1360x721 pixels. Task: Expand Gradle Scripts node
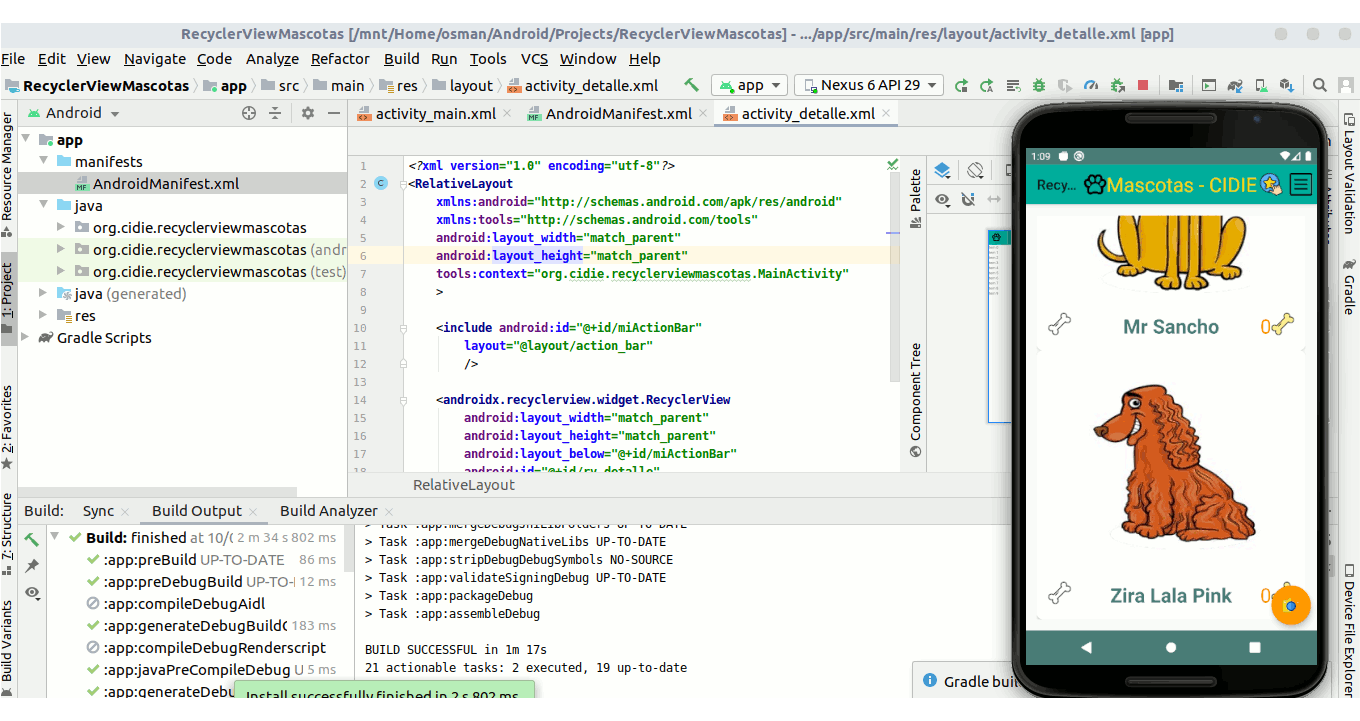coord(26,337)
